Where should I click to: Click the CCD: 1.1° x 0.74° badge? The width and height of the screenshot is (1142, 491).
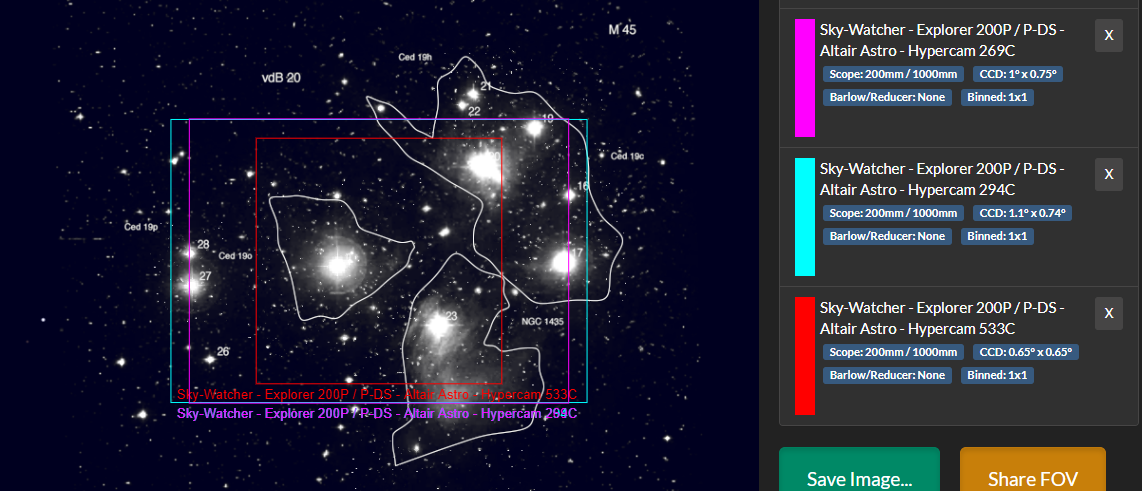coord(1022,213)
